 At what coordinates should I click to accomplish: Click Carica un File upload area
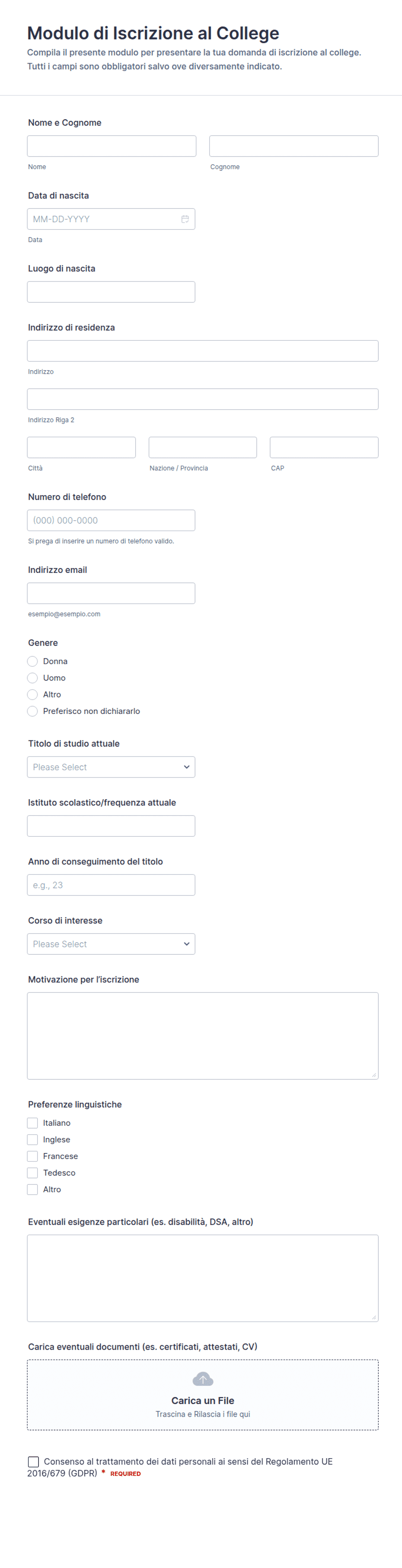pyautogui.click(x=203, y=1395)
